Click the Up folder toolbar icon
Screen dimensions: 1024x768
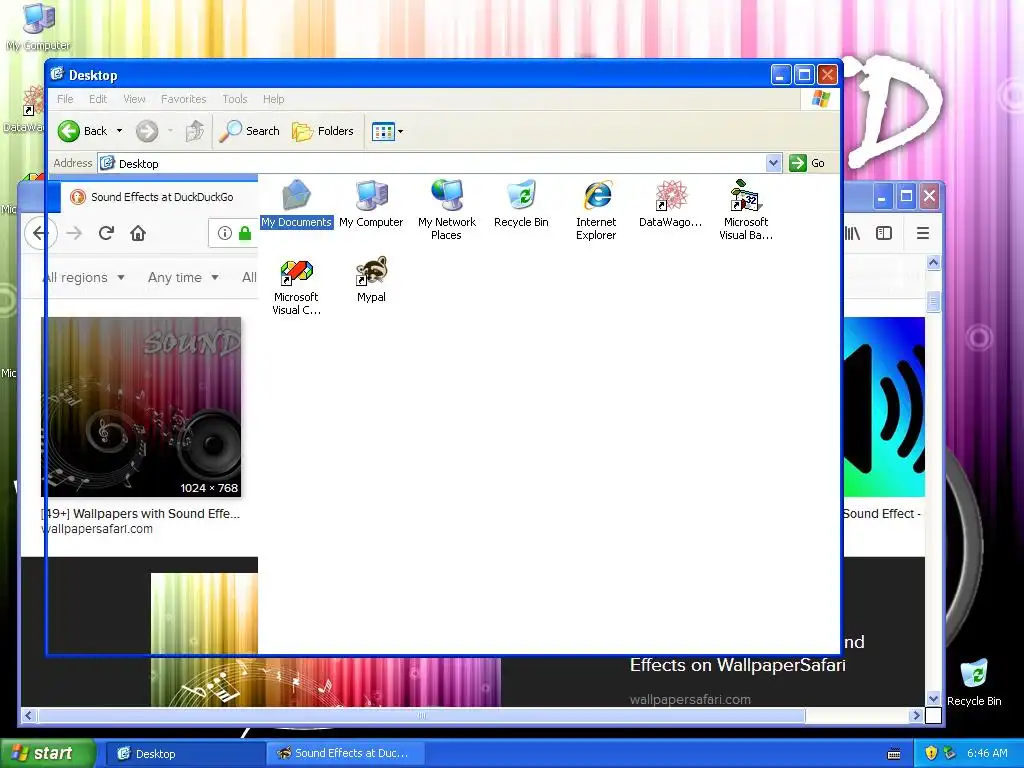pos(195,131)
